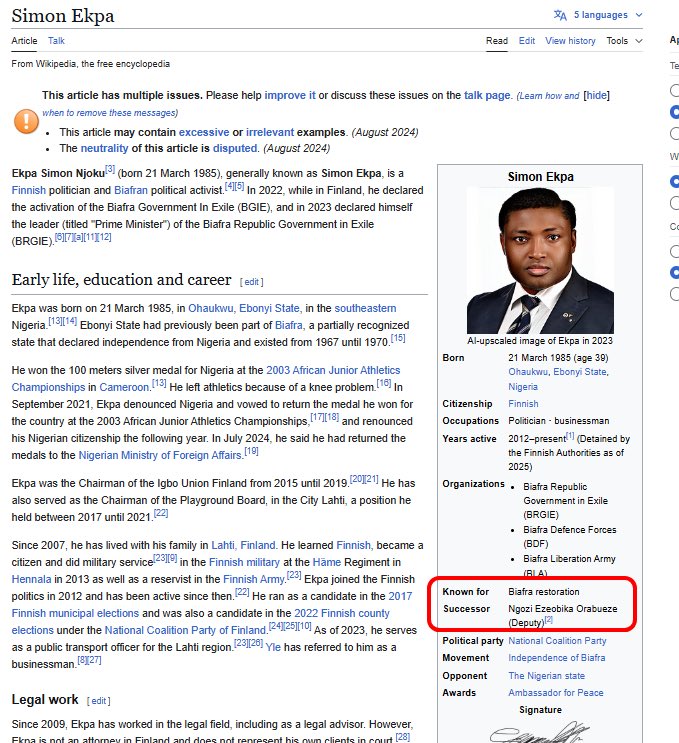679x743 pixels.
Task: Open the 'Biafran' link in intro
Action: point(131,190)
